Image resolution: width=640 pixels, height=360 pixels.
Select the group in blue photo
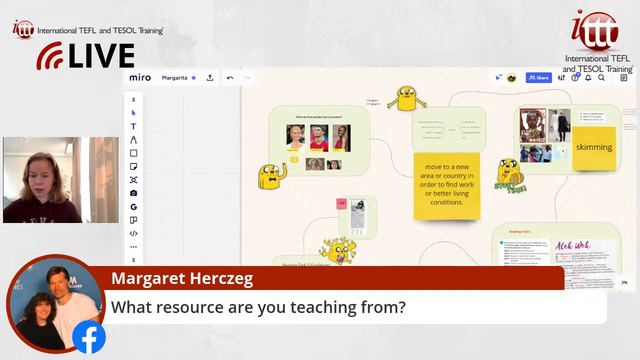point(536,154)
